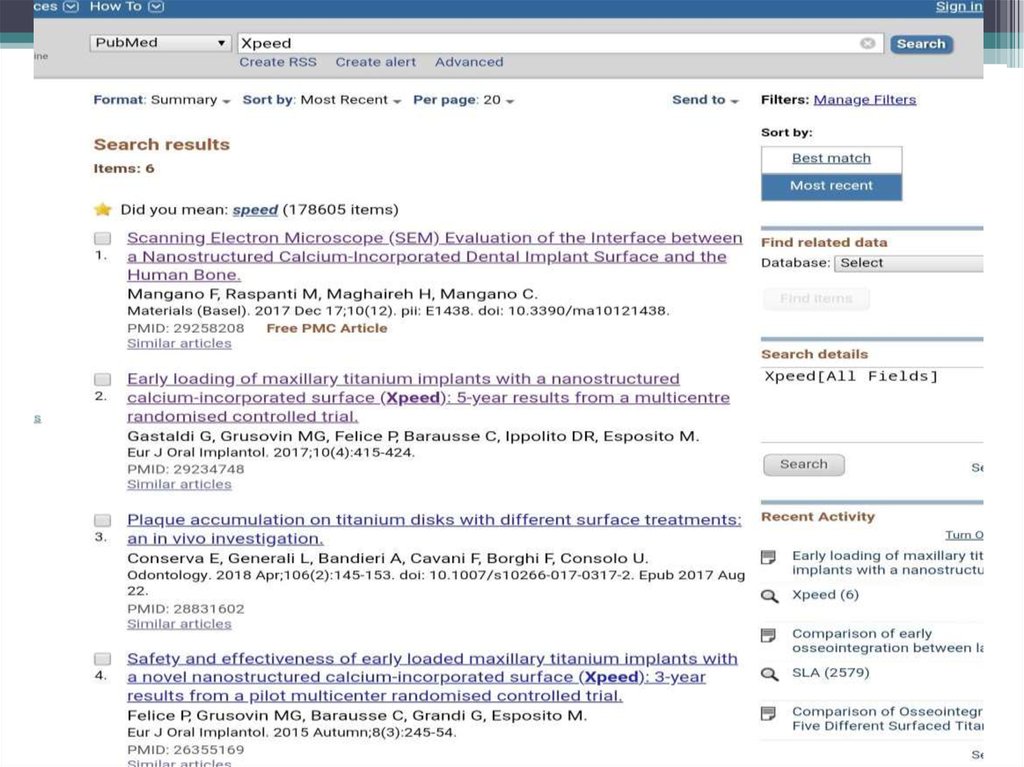Open the Sort by: Most Recent dropdown
Screen dimensions: 1024x767
pyautogui.click(x=322, y=100)
